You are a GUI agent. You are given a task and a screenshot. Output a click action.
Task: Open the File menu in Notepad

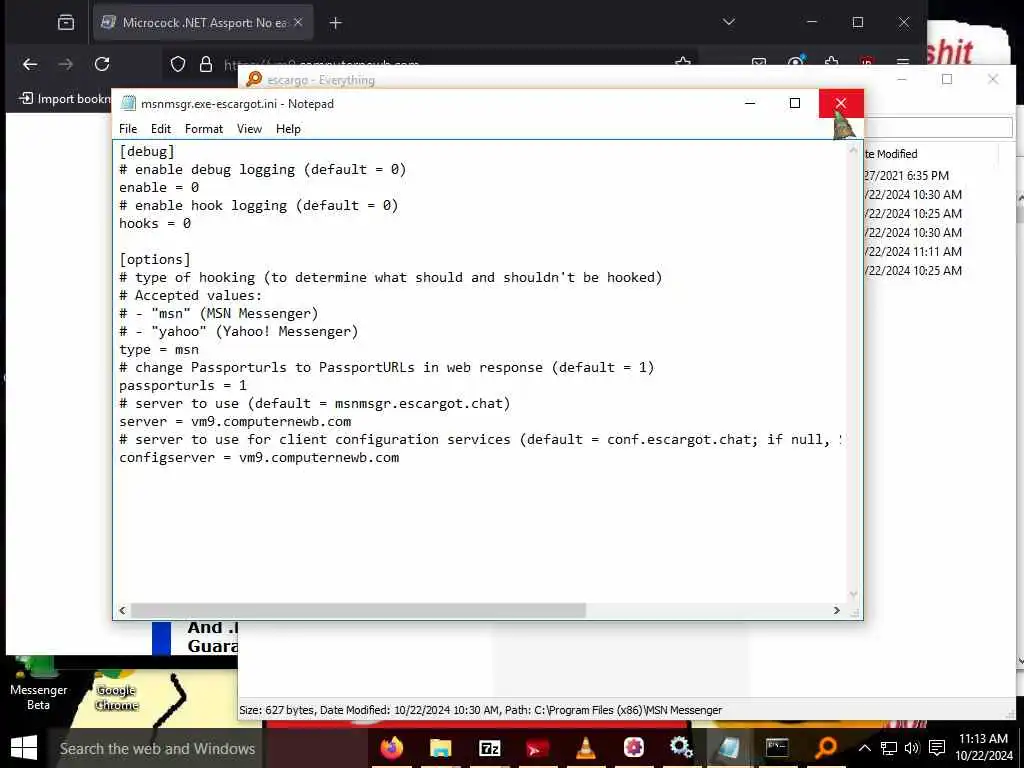coord(128,129)
